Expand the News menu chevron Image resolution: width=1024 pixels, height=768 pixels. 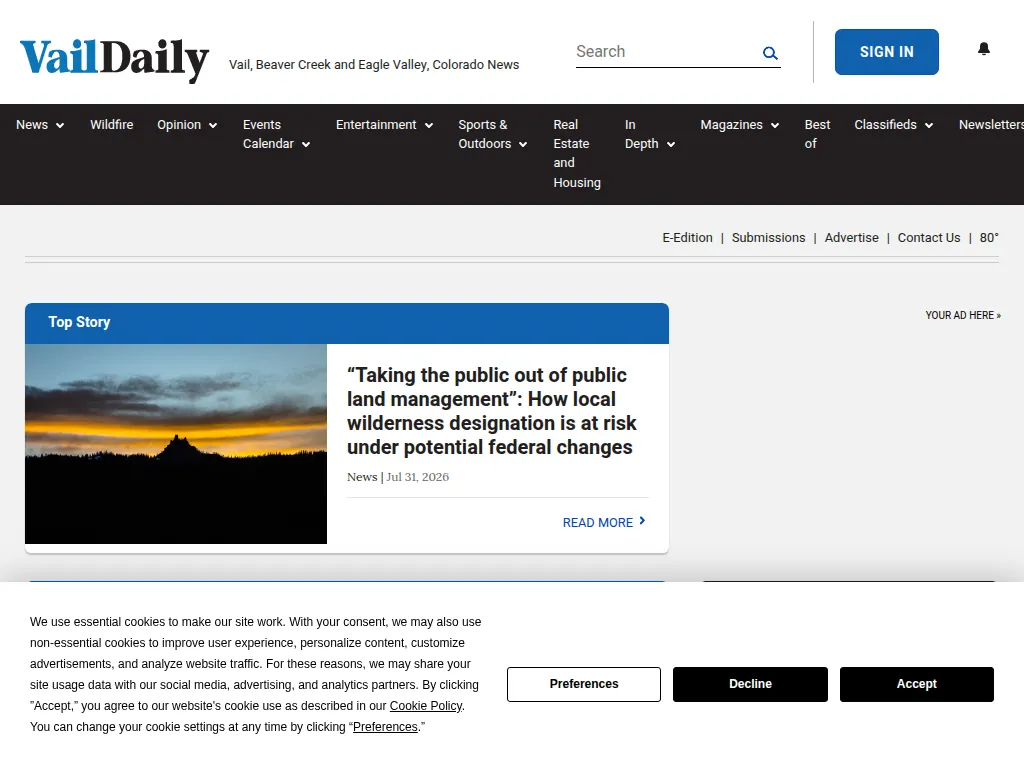coord(60,125)
